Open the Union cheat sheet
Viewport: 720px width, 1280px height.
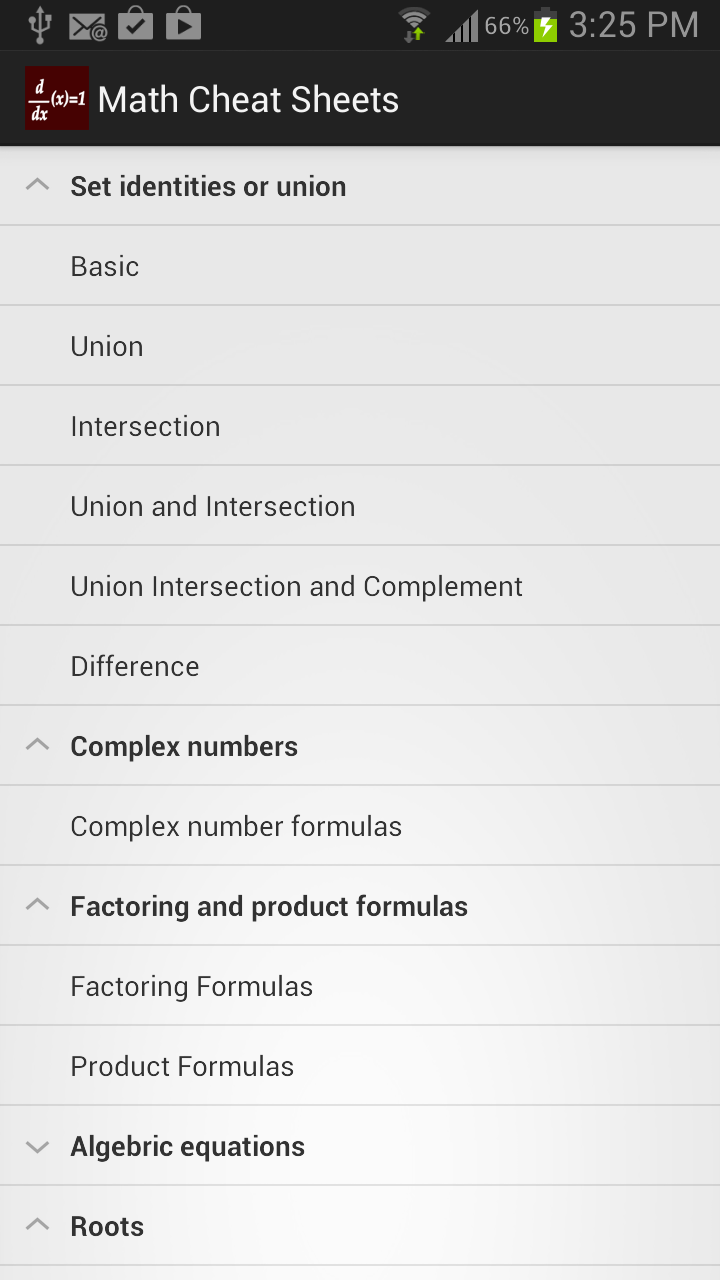click(107, 346)
